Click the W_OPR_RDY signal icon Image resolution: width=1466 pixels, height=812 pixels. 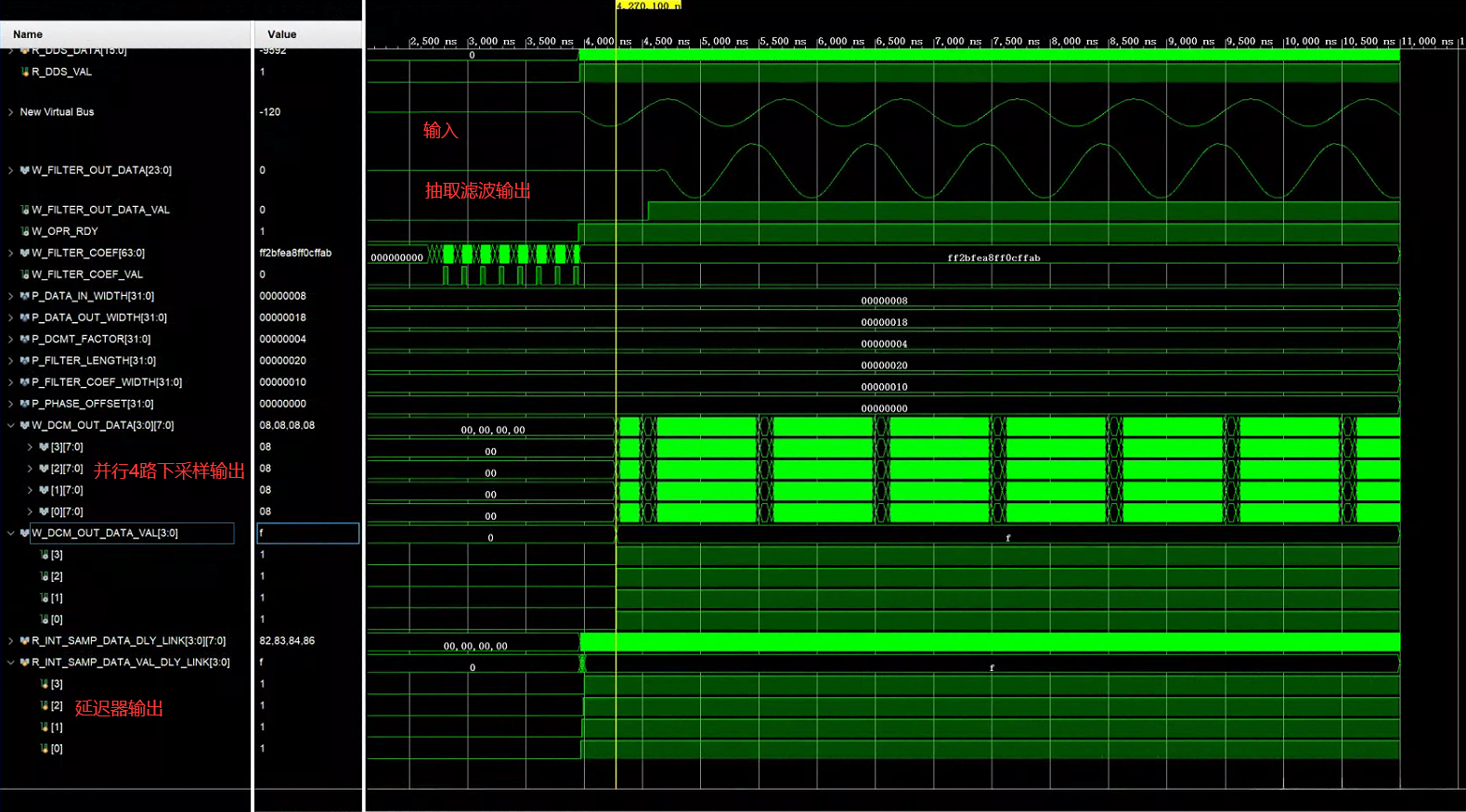(25, 232)
